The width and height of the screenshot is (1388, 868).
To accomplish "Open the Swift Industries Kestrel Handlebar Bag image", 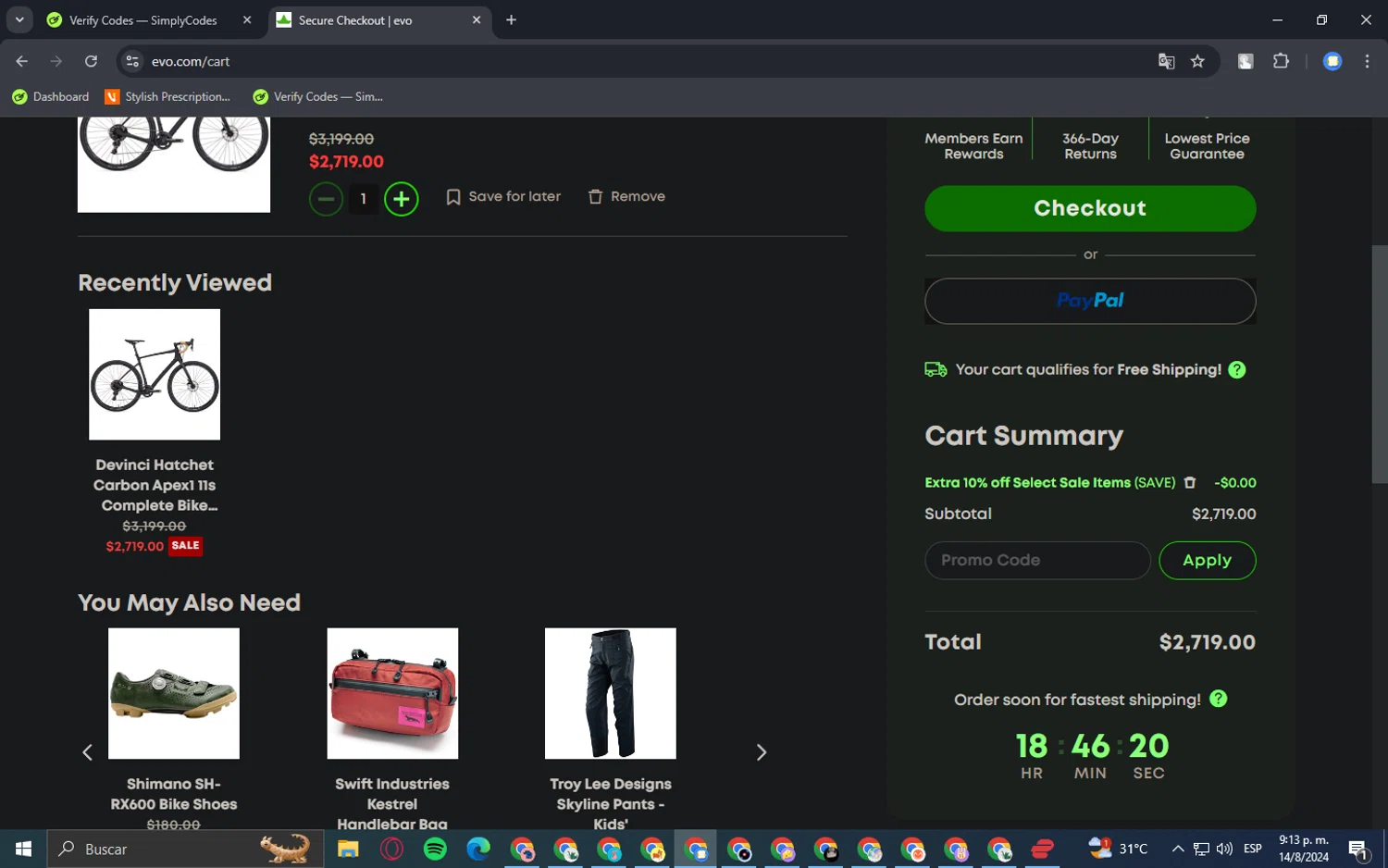I will [392, 694].
